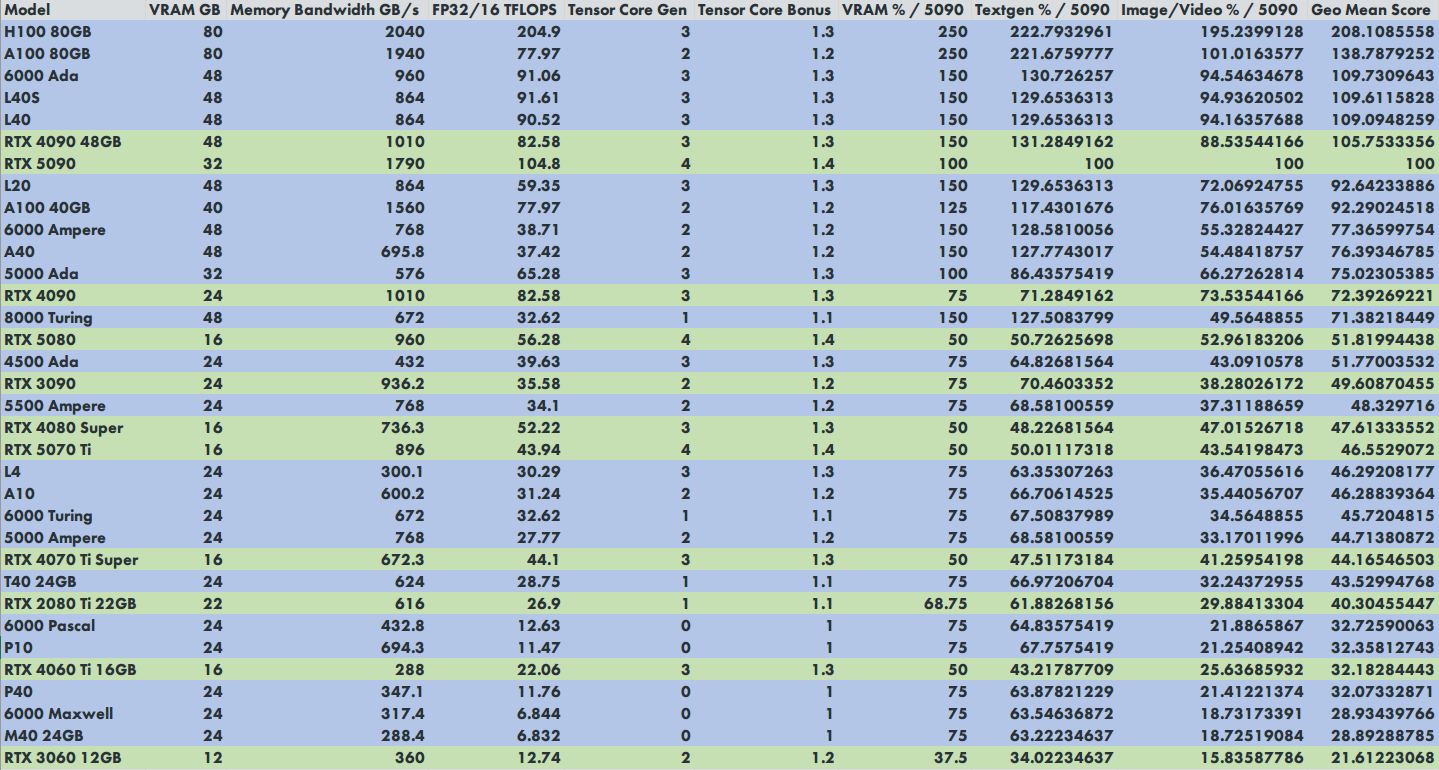
Task: Select the 695.8 bandwidth value
Action: point(401,252)
